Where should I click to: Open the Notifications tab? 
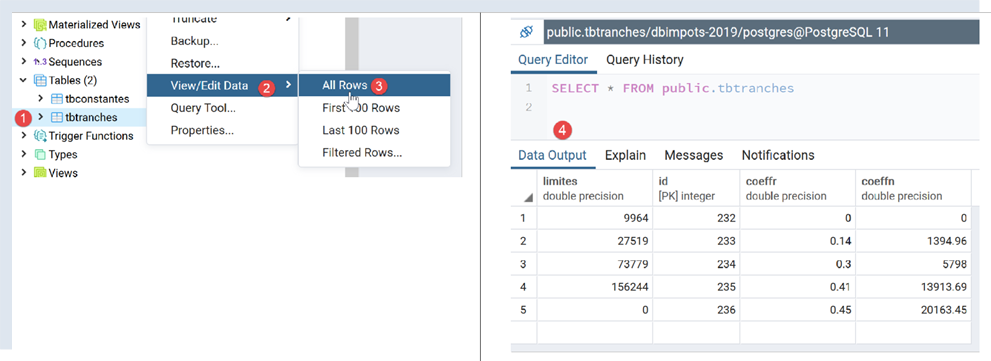tap(778, 155)
